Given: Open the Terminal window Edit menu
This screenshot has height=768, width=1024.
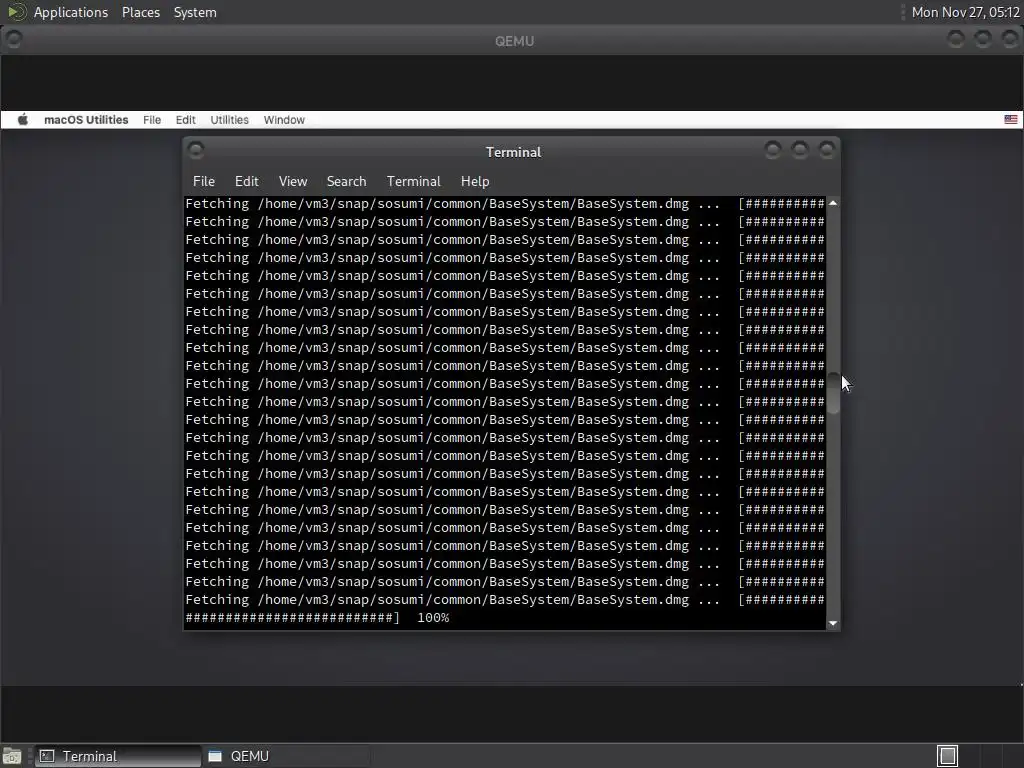Looking at the screenshot, I should 246,181.
